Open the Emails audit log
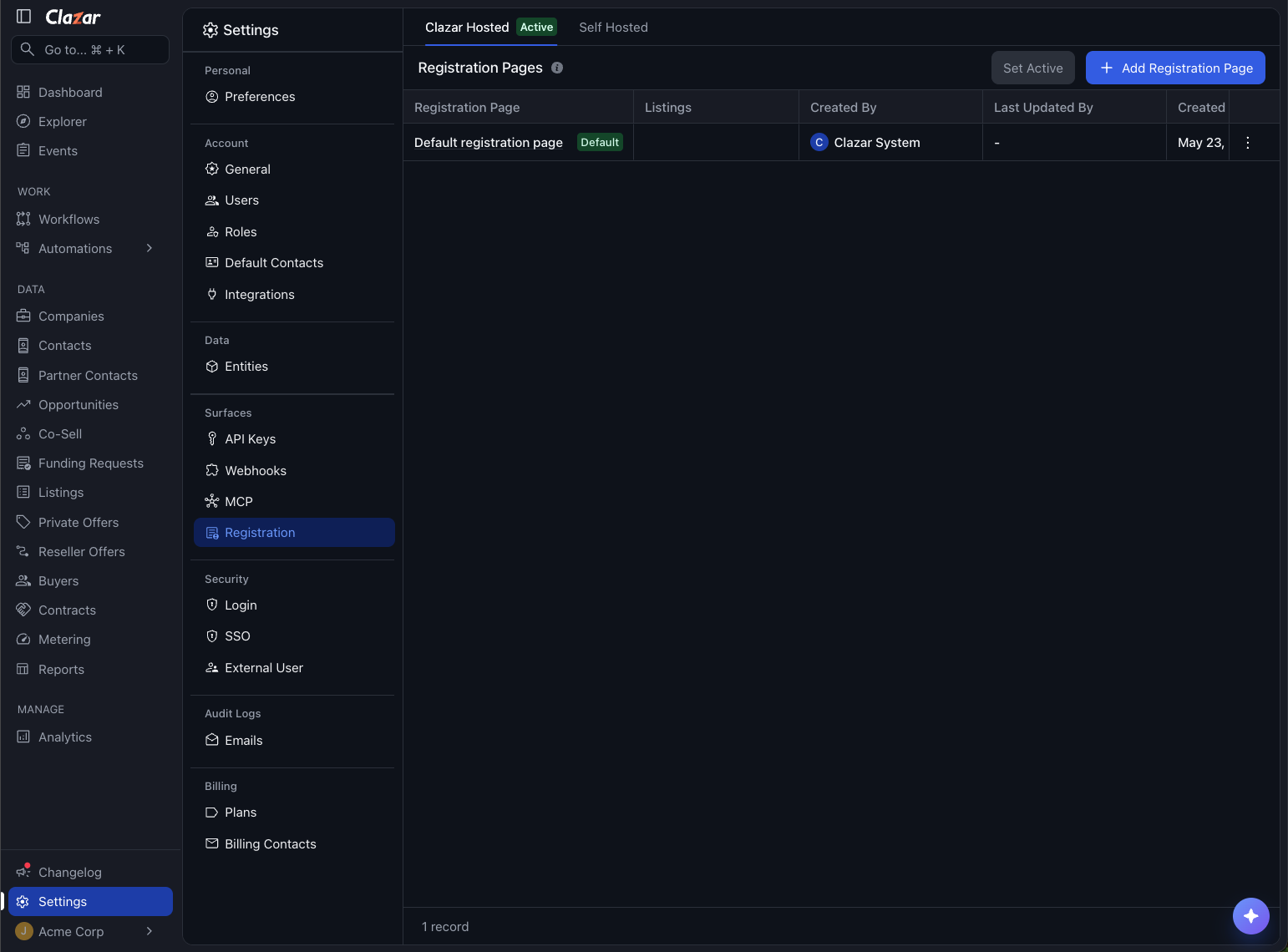Viewport: 1288px width, 952px height. click(x=294, y=741)
